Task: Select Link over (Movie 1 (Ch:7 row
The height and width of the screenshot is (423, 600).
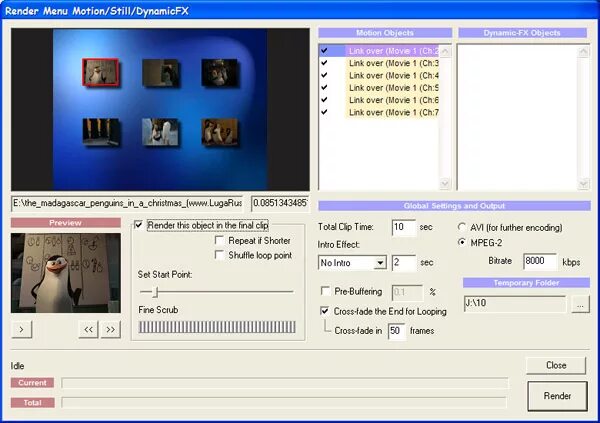Action: click(379, 112)
